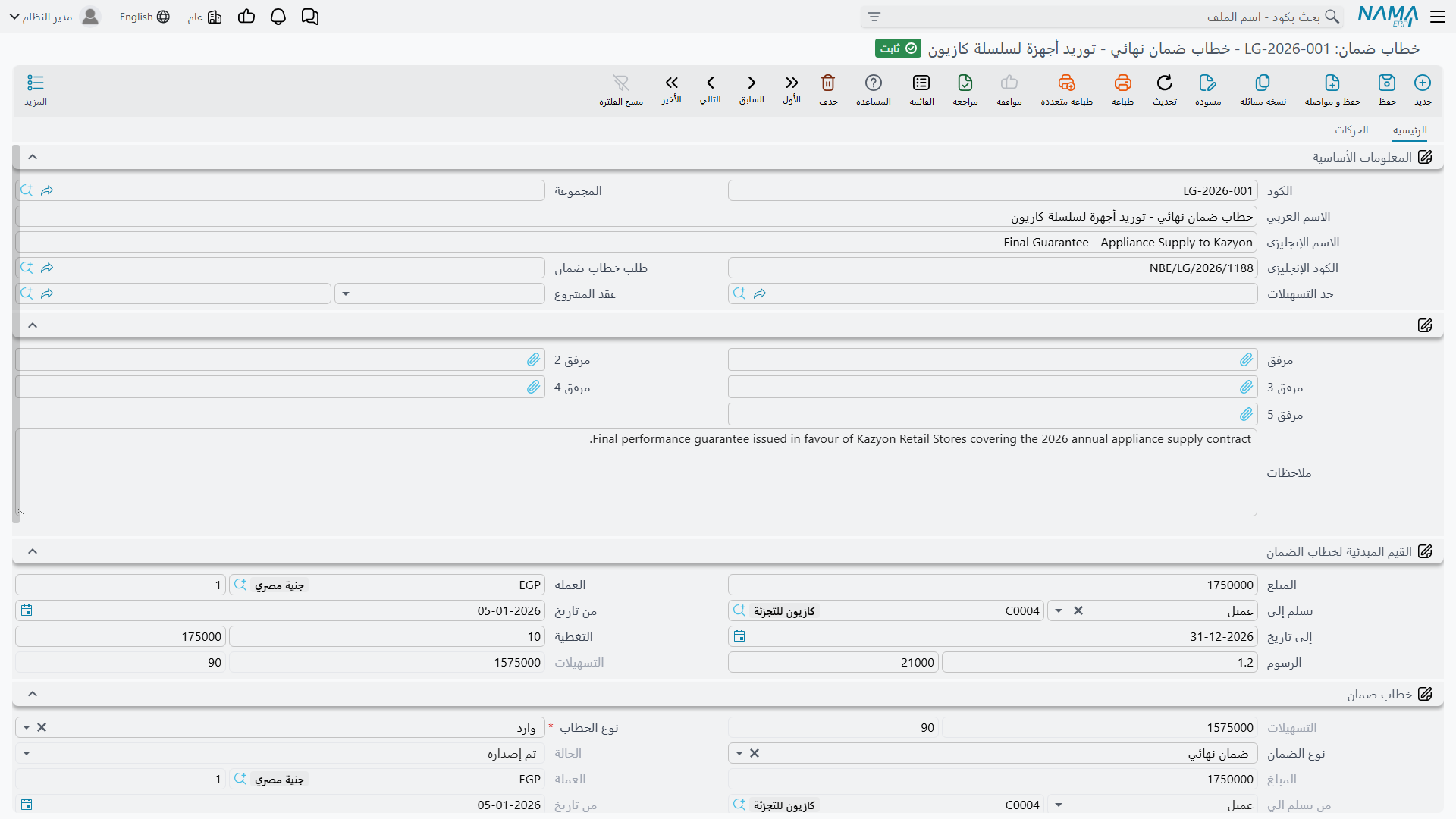Switch language to English

[x=145, y=17]
